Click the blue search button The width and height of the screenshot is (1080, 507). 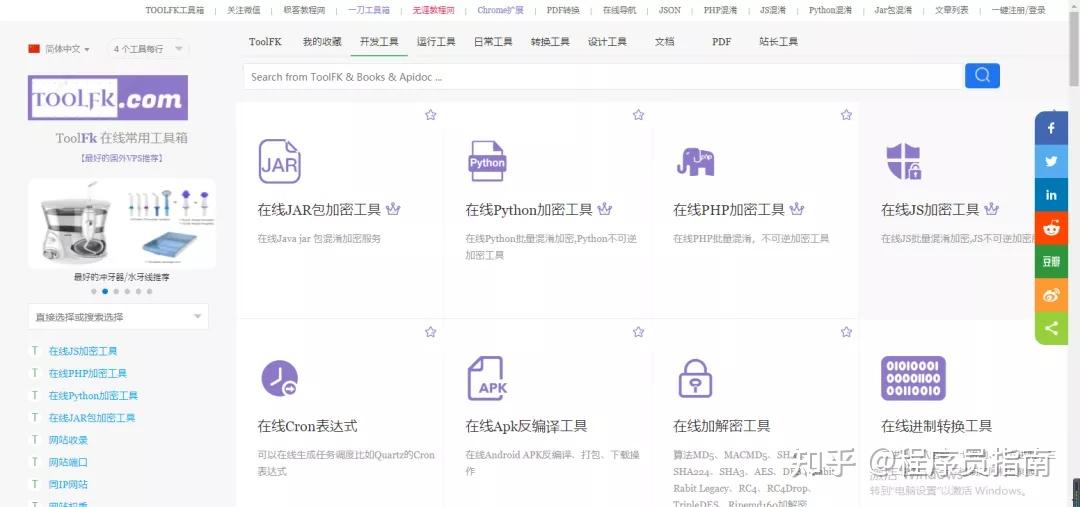[x=982, y=76]
